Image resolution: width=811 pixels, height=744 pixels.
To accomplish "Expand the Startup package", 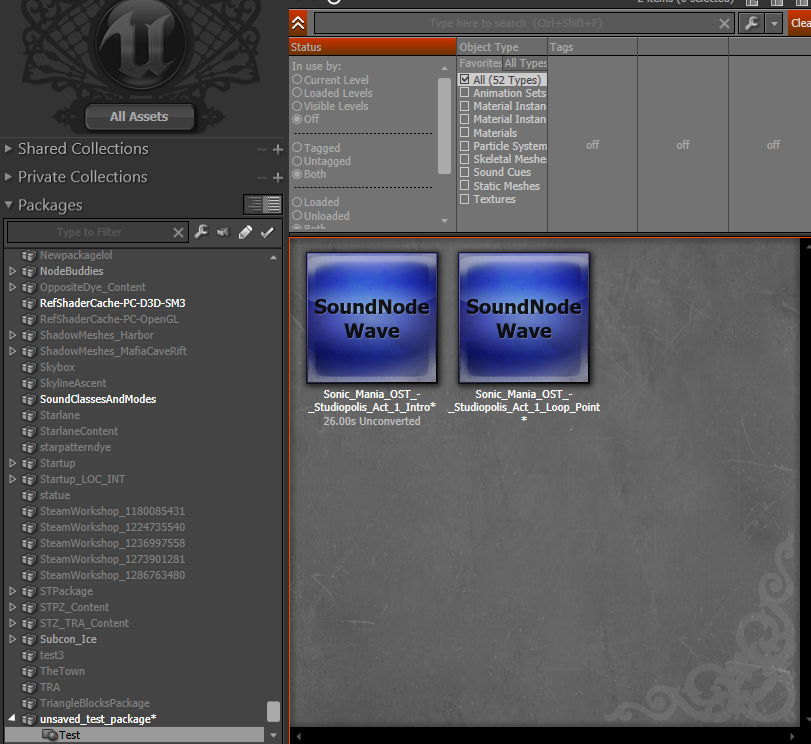I will pos(12,463).
